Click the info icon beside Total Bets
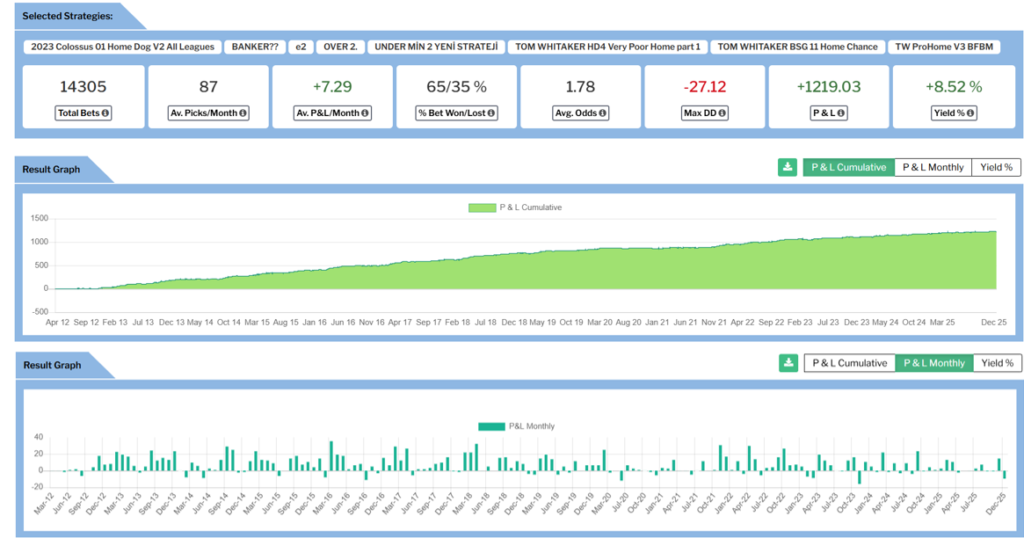The width and height of the screenshot is (1024, 538). pyautogui.click(x=105, y=113)
